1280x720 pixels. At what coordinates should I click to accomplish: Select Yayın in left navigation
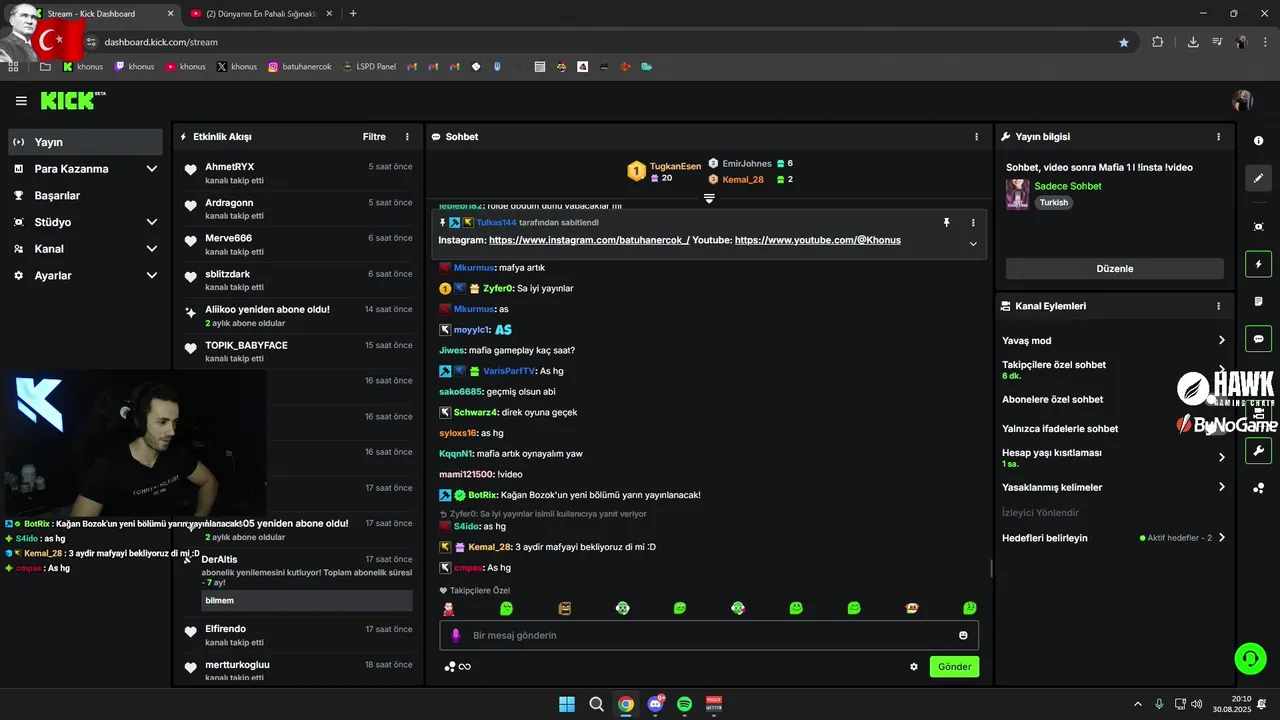pos(85,142)
